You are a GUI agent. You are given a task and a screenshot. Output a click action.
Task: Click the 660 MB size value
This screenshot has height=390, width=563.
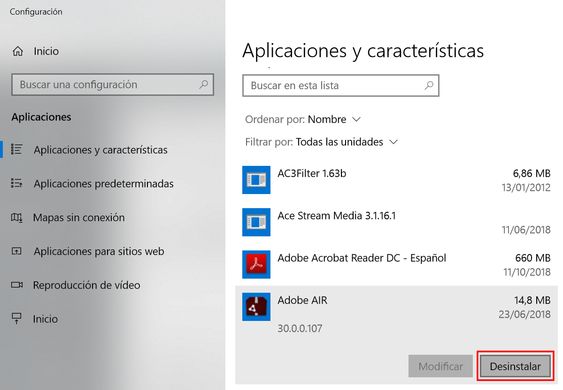pos(533,258)
